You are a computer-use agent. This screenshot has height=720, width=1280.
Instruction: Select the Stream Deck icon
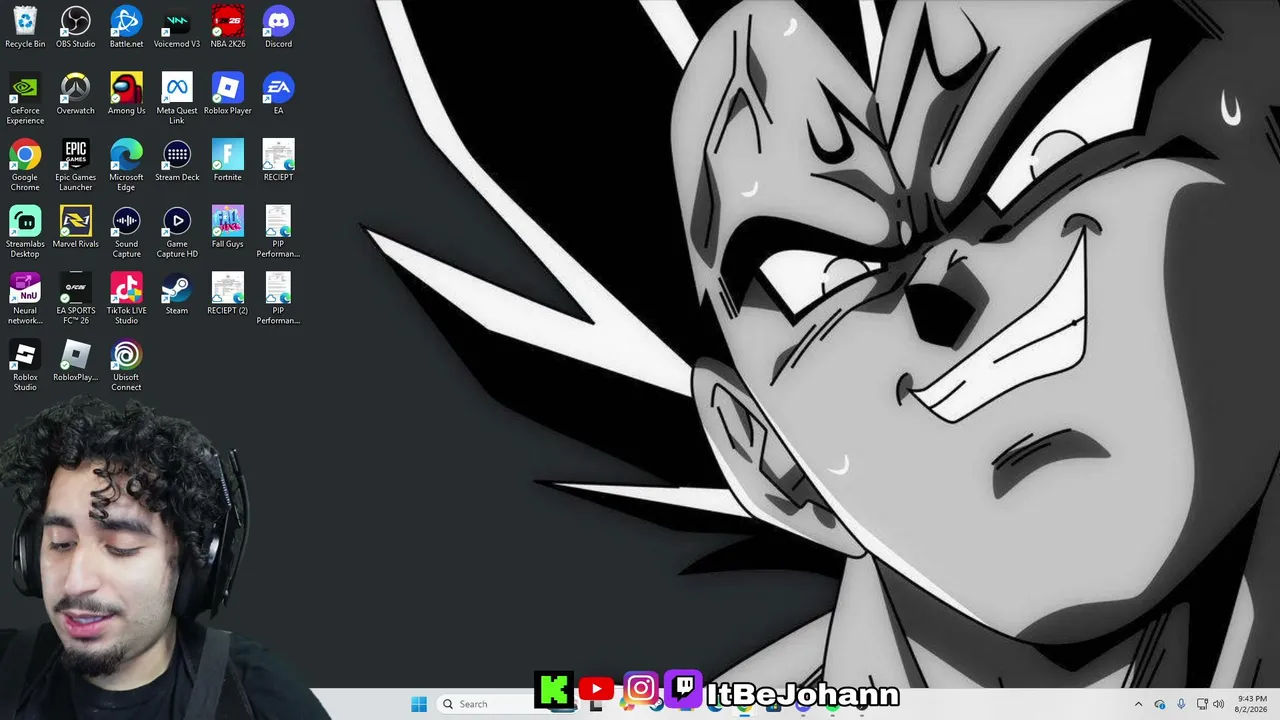(177, 161)
